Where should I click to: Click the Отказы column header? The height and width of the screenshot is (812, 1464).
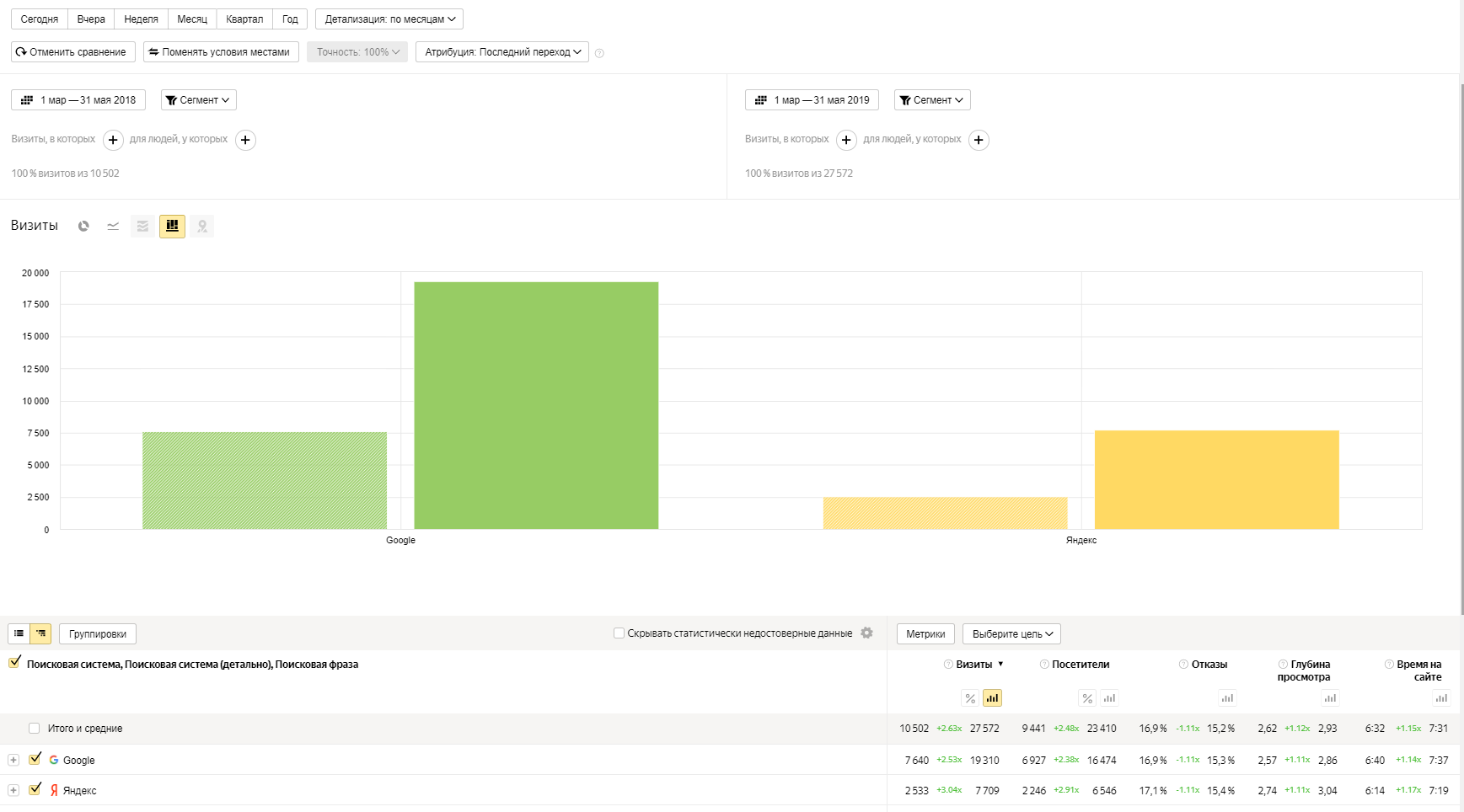[1209, 665]
